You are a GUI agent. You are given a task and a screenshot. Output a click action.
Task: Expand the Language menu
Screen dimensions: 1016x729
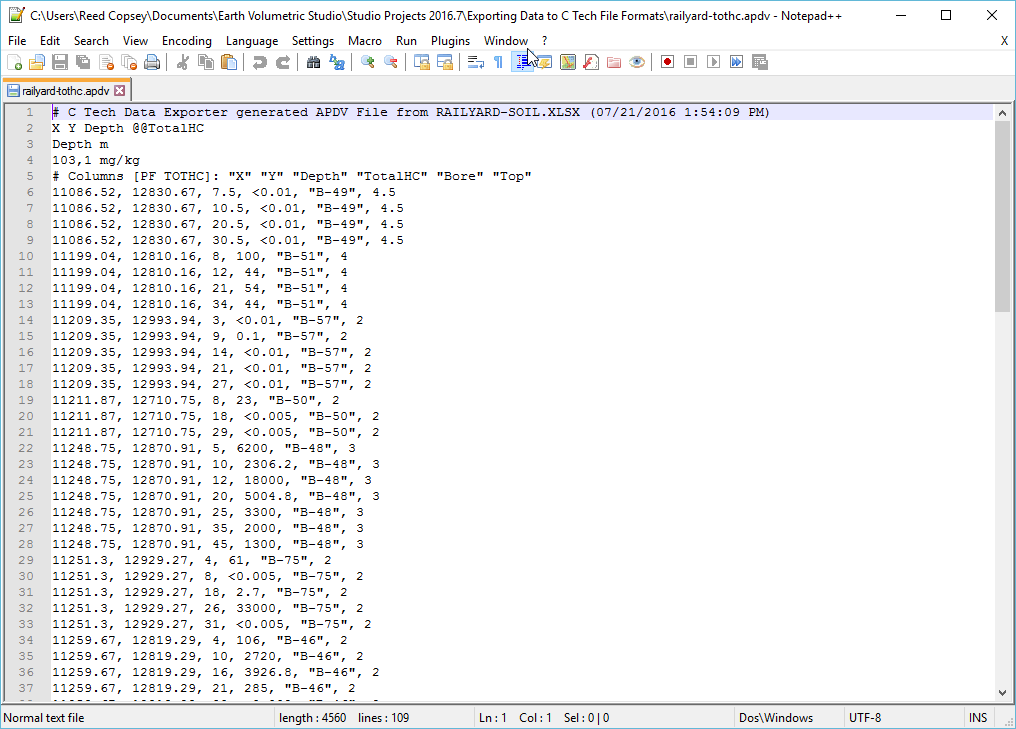(252, 41)
